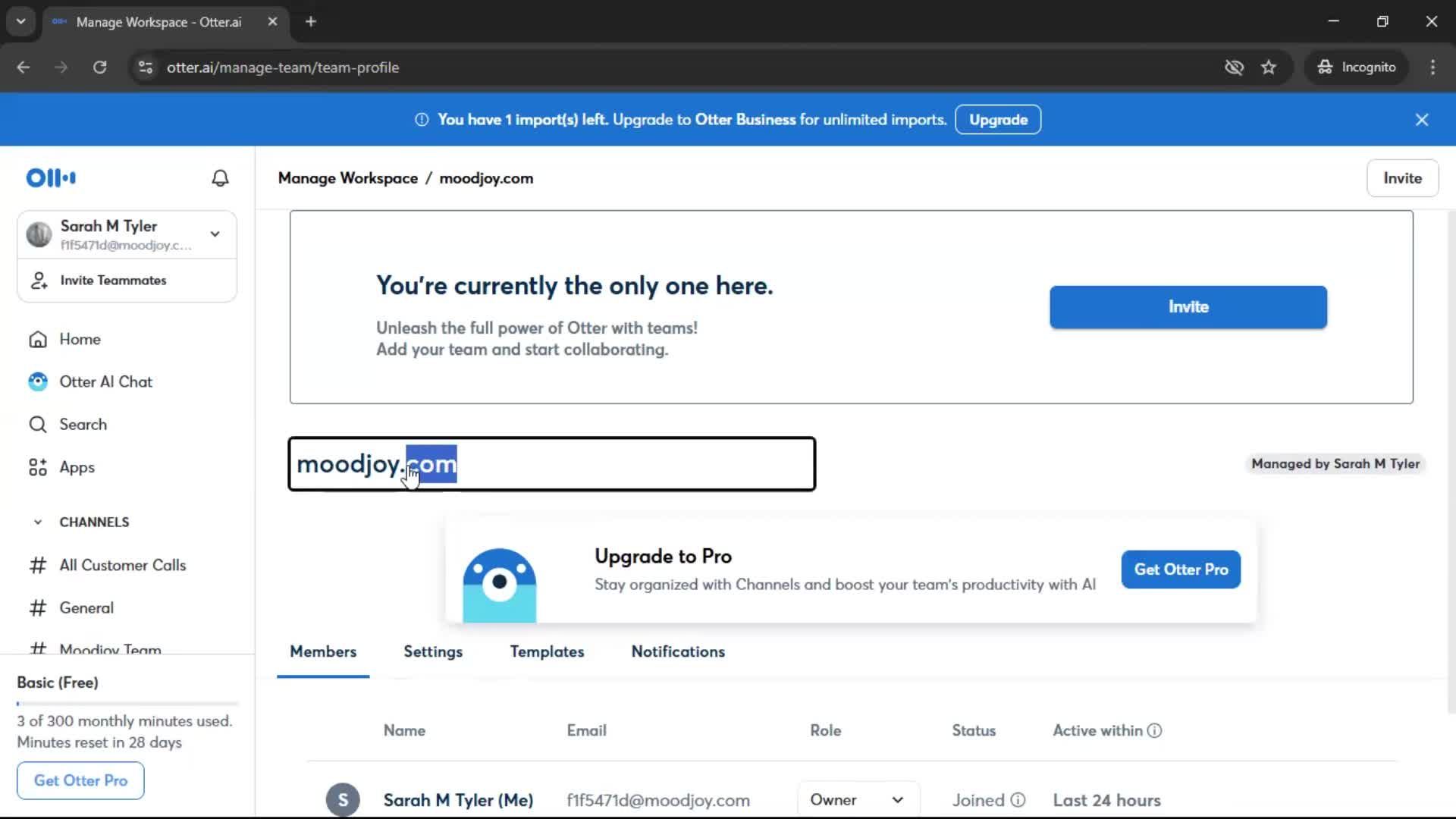The image size is (1456, 819).
Task: Click the large blue Invite button
Action: click(1188, 307)
